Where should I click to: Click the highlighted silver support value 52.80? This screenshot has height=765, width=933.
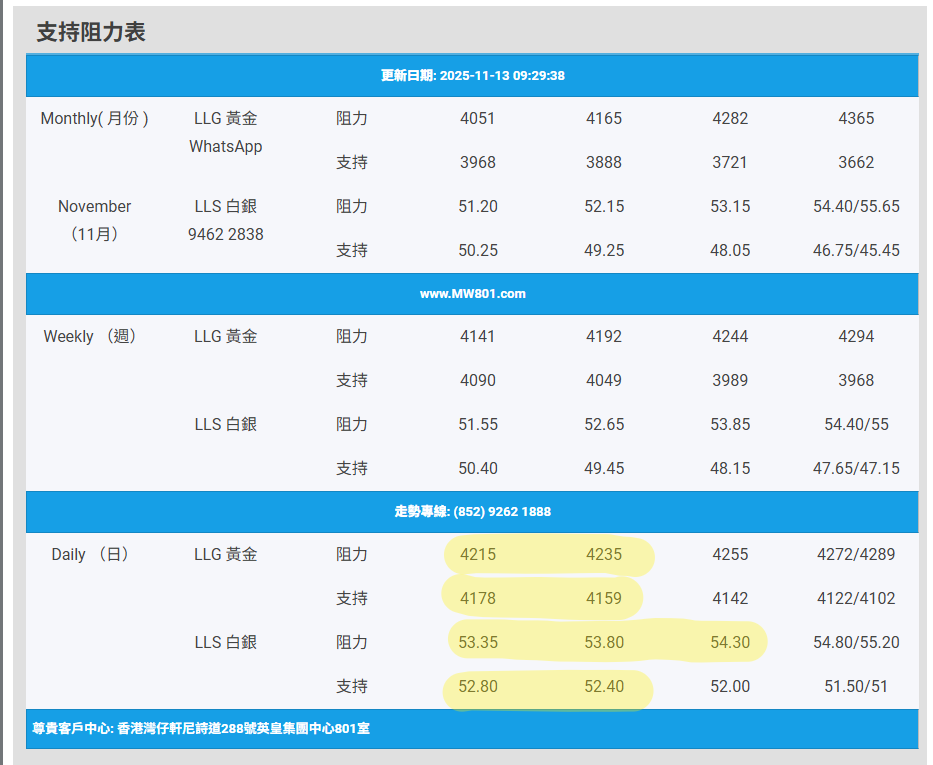click(x=478, y=686)
